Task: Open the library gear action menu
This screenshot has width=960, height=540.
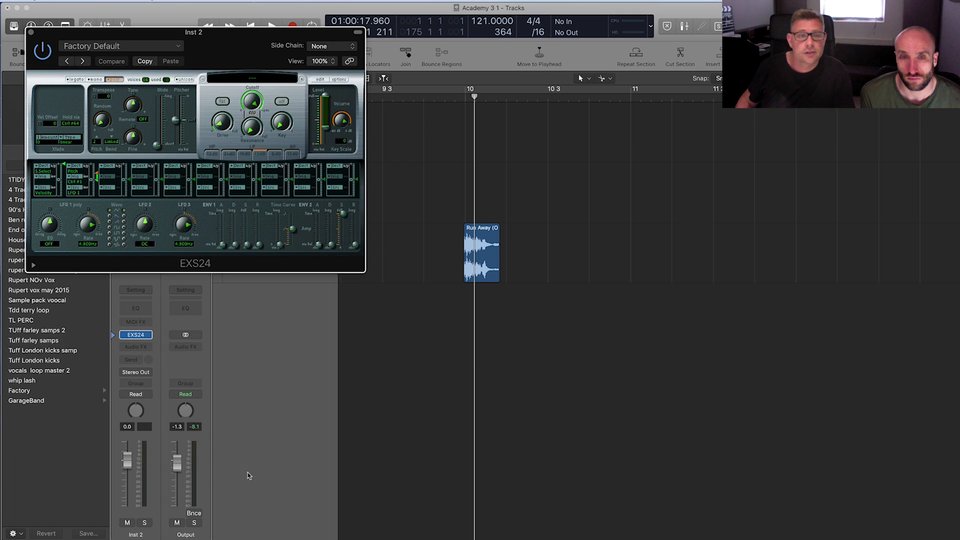Action: [x=16, y=533]
